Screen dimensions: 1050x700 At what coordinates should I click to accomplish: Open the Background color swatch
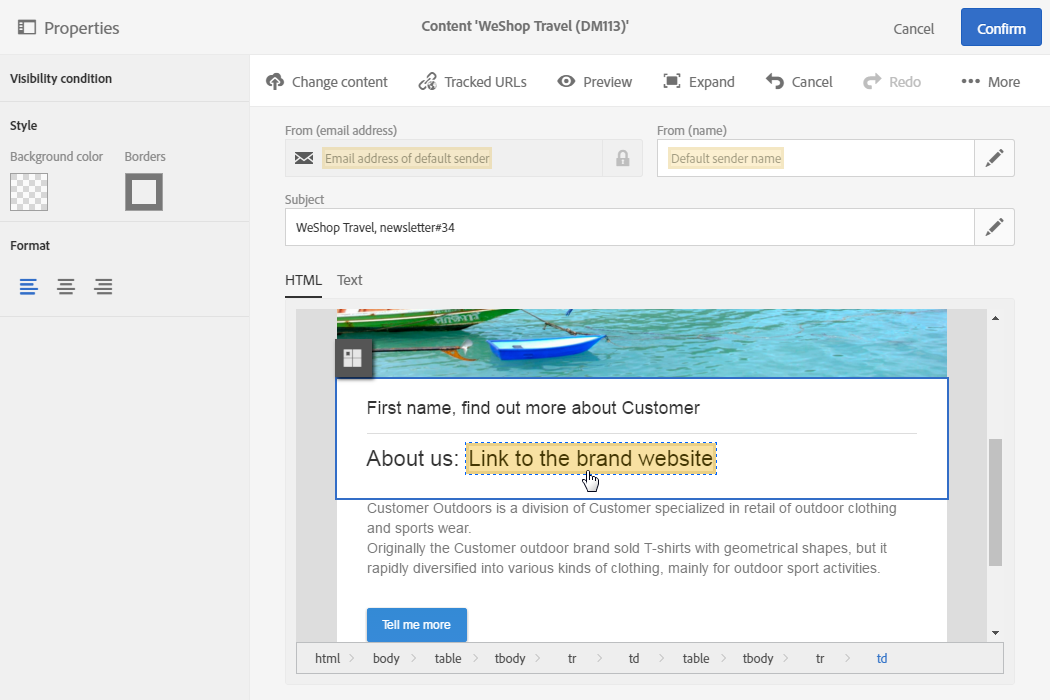click(29, 192)
